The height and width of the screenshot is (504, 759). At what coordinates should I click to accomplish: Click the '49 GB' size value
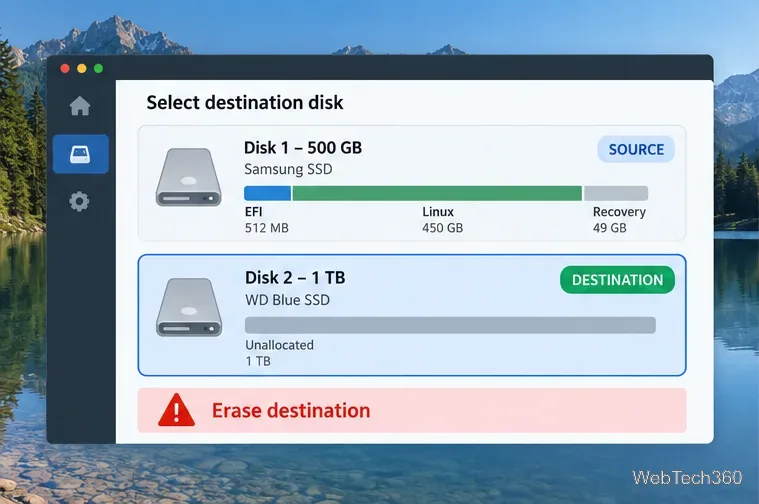coord(609,228)
